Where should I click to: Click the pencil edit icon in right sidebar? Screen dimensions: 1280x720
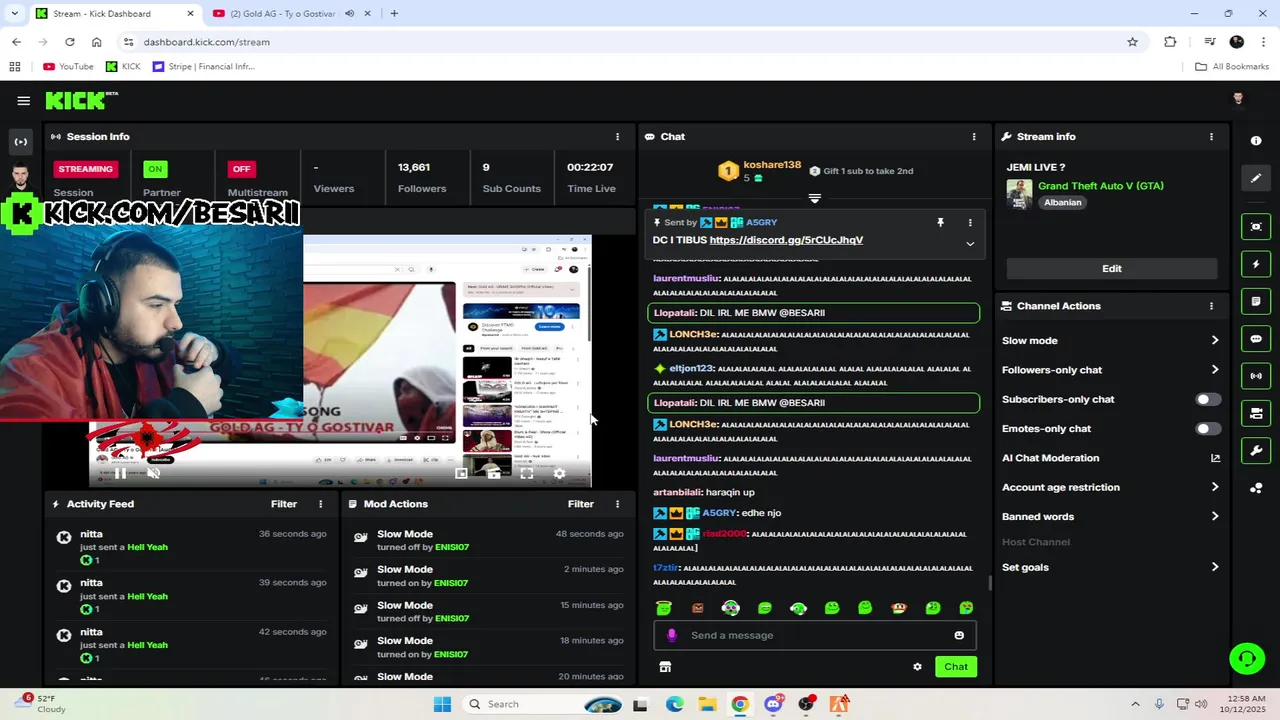tap(1256, 178)
